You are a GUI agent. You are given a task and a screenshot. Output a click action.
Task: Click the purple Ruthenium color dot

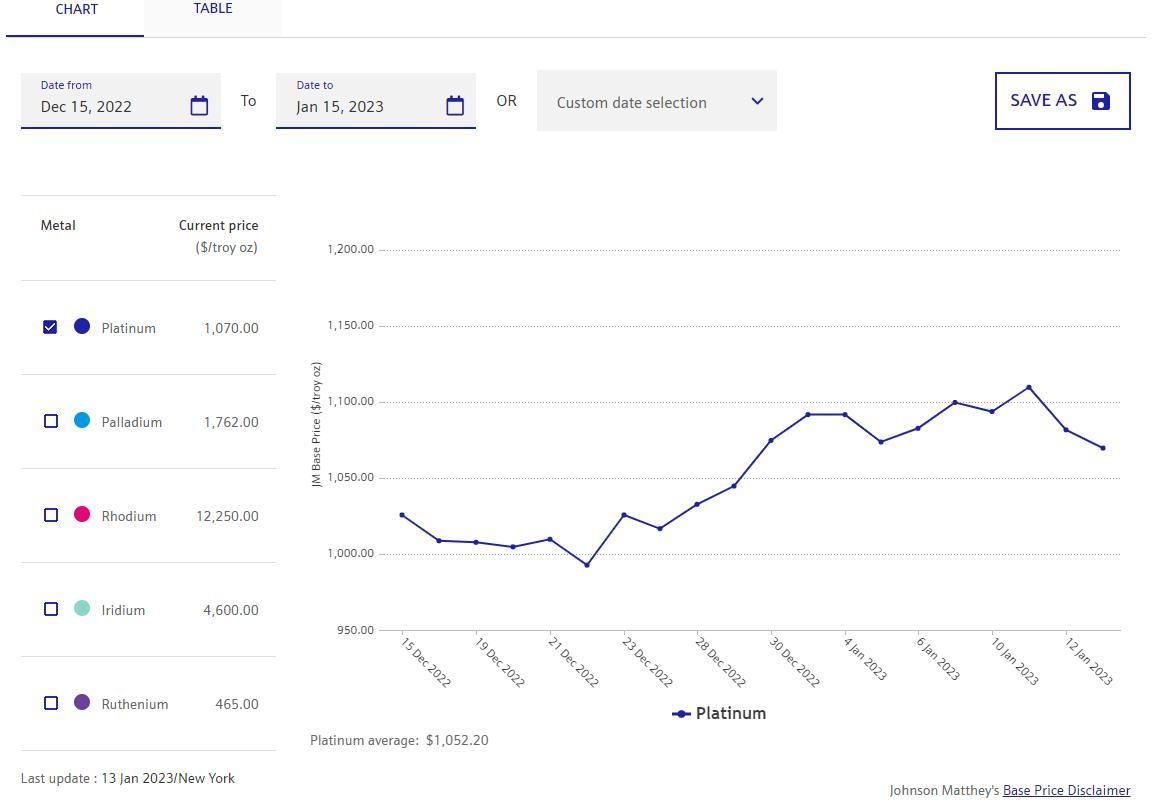[82, 702]
